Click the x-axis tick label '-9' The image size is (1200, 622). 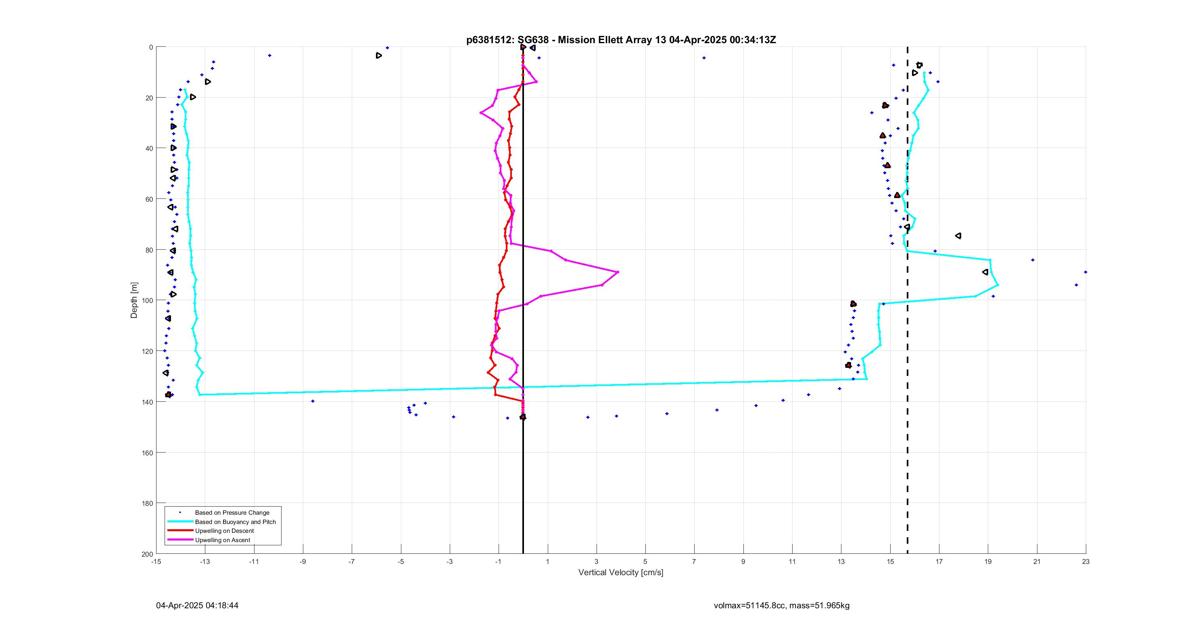pos(303,562)
